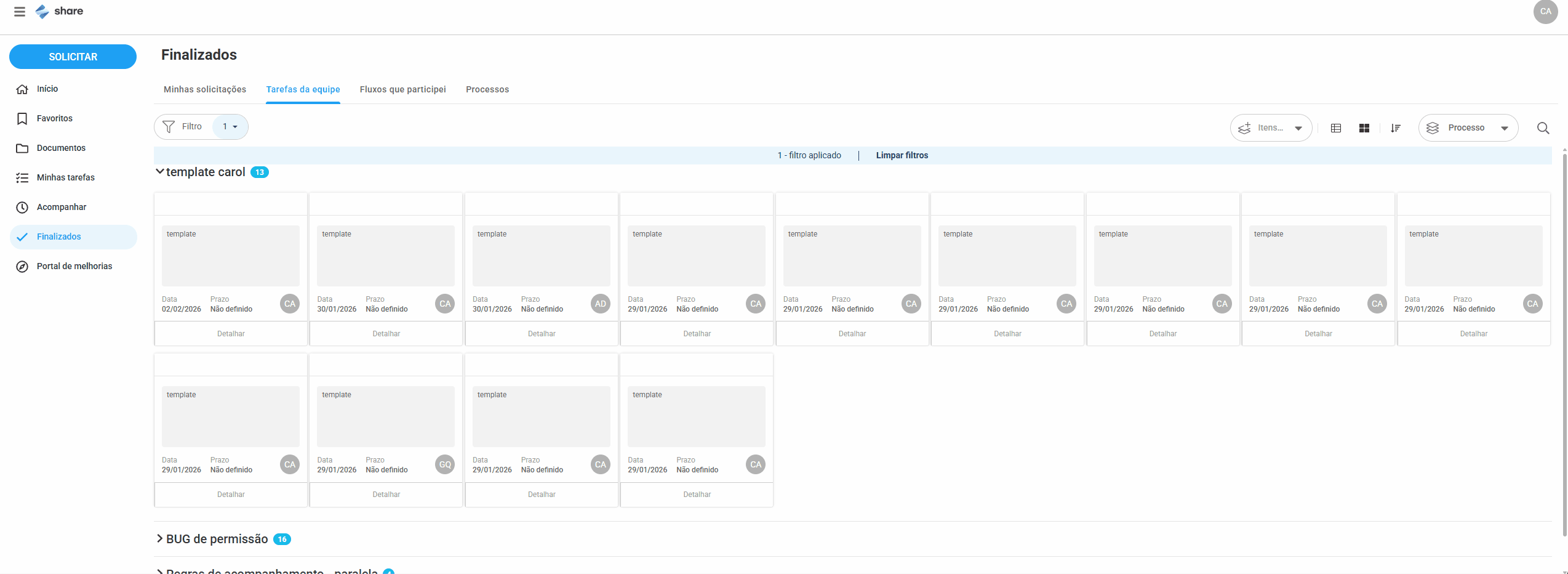Collapse the template carol group
This screenshot has height=574, width=1568.
tap(160, 172)
